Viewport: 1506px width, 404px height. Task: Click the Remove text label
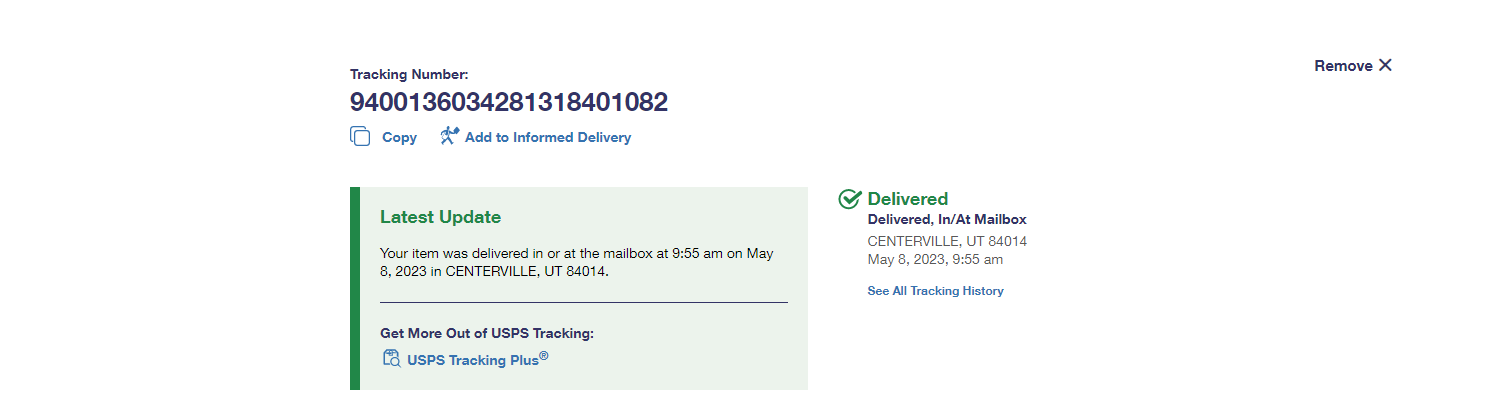[x=1343, y=66]
